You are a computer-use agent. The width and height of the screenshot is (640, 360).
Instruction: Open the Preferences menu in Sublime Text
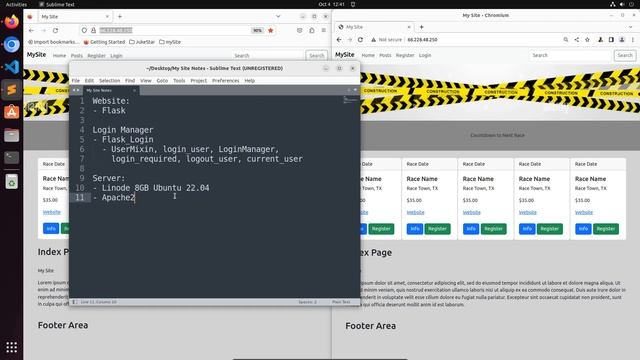point(225,81)
